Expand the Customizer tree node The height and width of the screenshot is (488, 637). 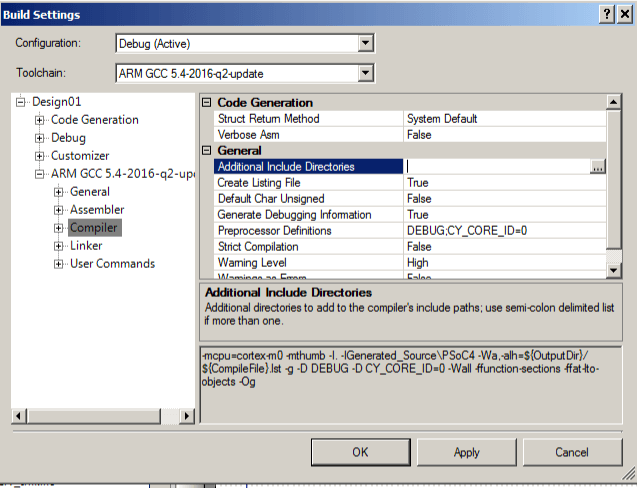pyautogui.click(x=39, y=156)
